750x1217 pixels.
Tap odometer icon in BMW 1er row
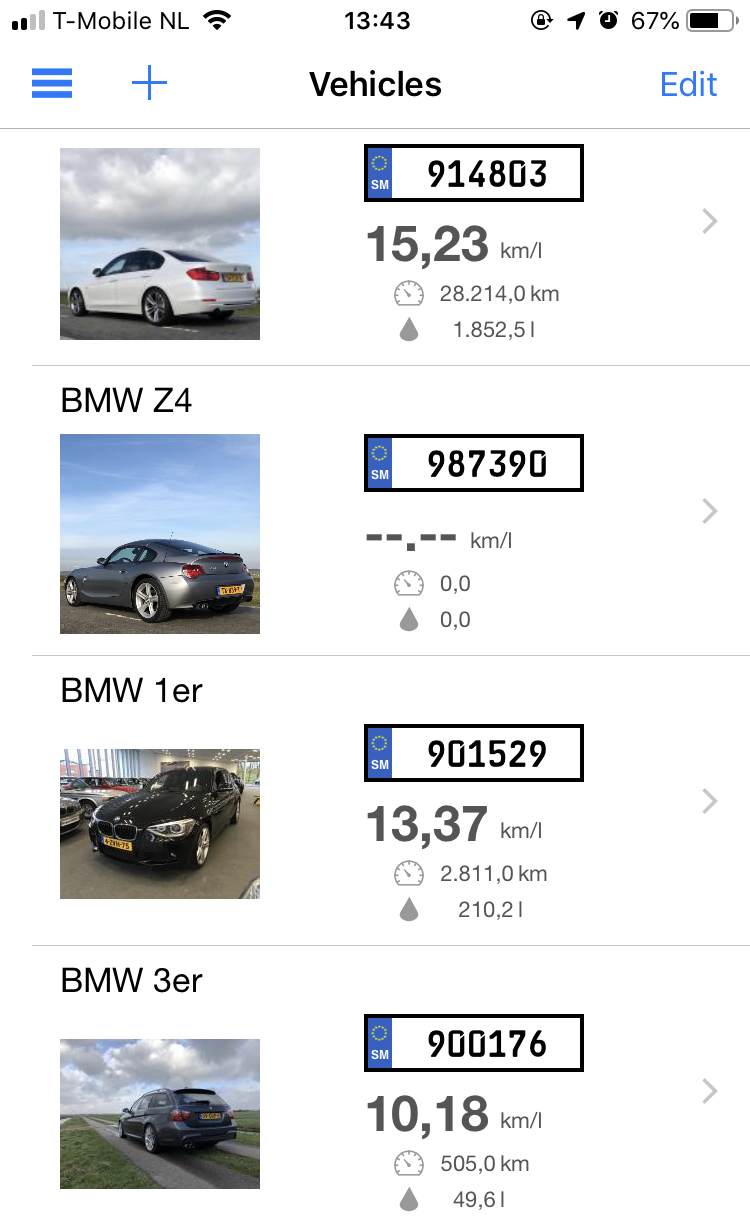click(x=408, y=874)
